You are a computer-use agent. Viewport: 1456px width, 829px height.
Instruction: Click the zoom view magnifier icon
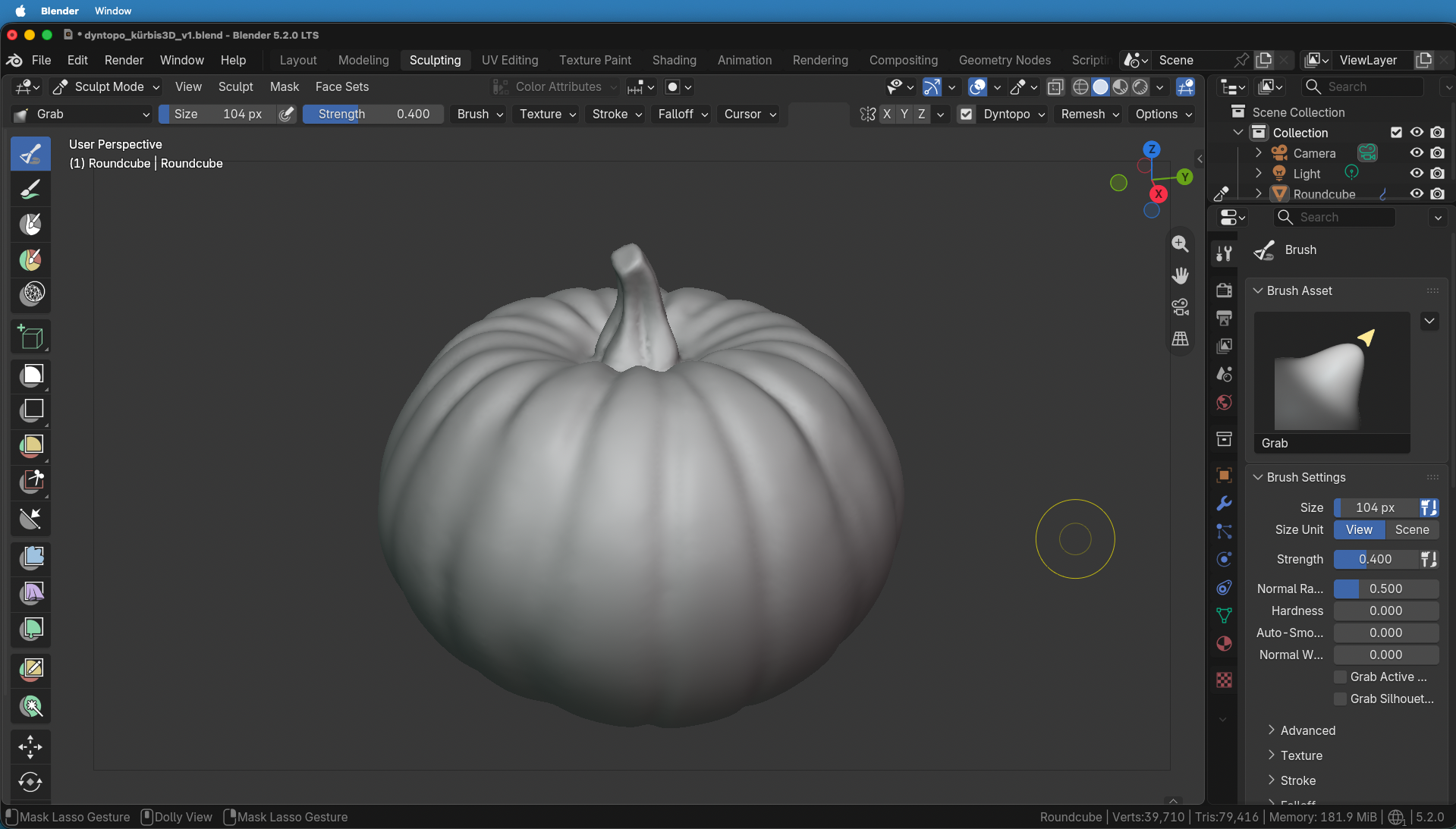[x=1180, y=243]
